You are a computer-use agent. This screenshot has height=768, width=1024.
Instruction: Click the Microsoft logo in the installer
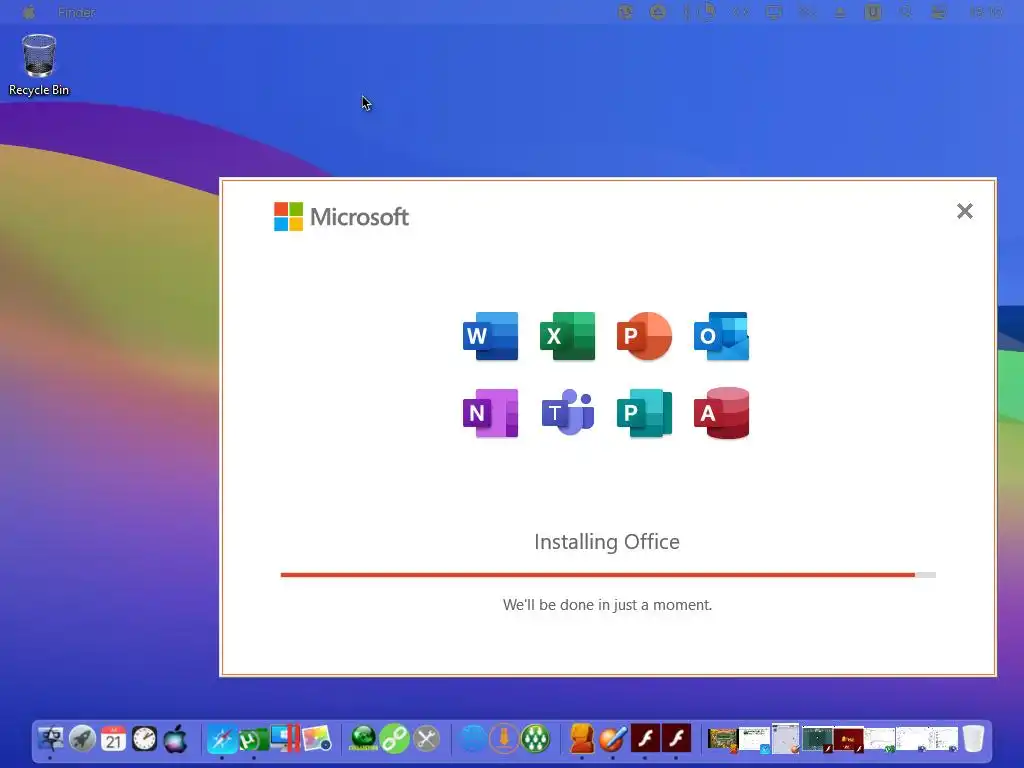tap(341, 217)
